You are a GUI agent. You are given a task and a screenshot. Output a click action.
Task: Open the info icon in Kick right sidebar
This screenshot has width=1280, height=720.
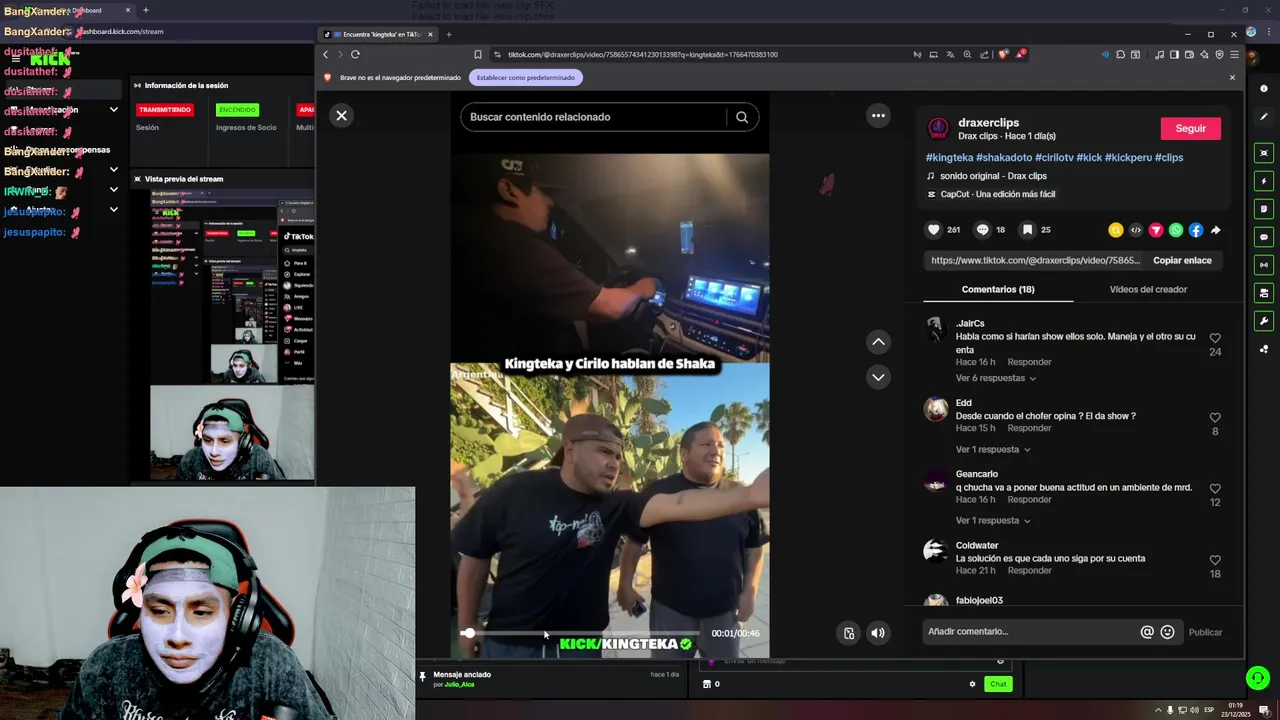coord(1264,89)
